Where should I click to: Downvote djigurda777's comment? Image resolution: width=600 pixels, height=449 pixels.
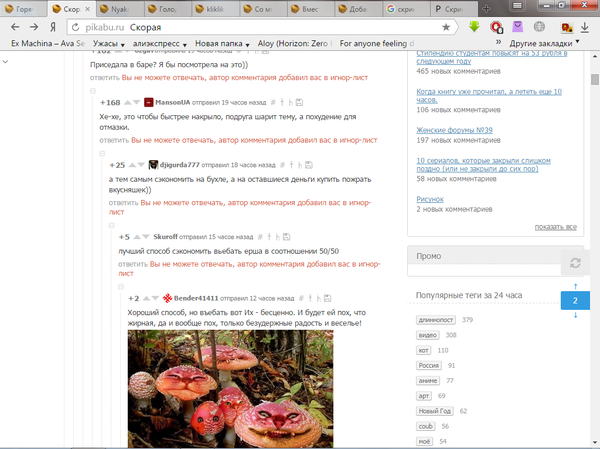click(x=141, y=165)
